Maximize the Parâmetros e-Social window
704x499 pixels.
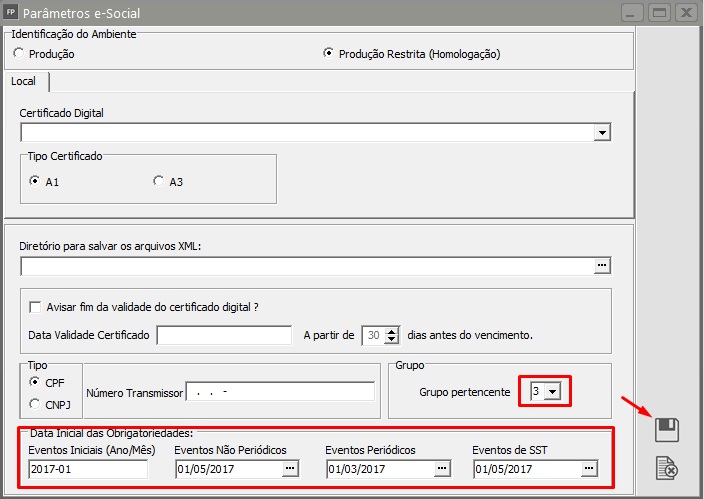pos(658,12)
